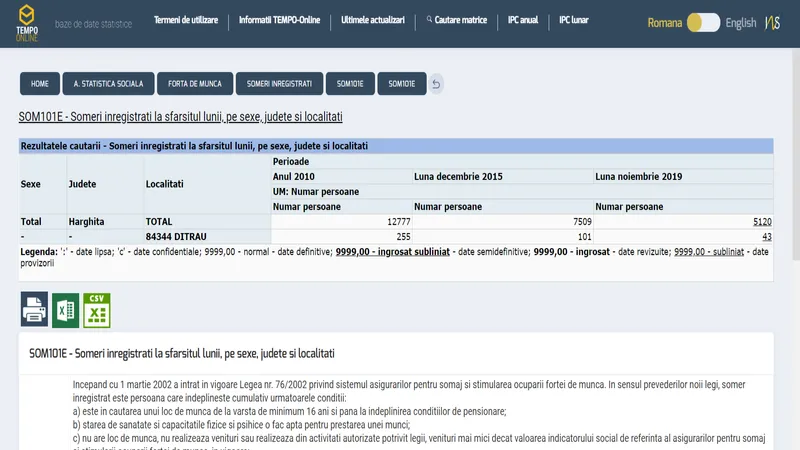Toggle the Romana/English language switch
This screenshot has height=450, width=800.
(703, 23)
